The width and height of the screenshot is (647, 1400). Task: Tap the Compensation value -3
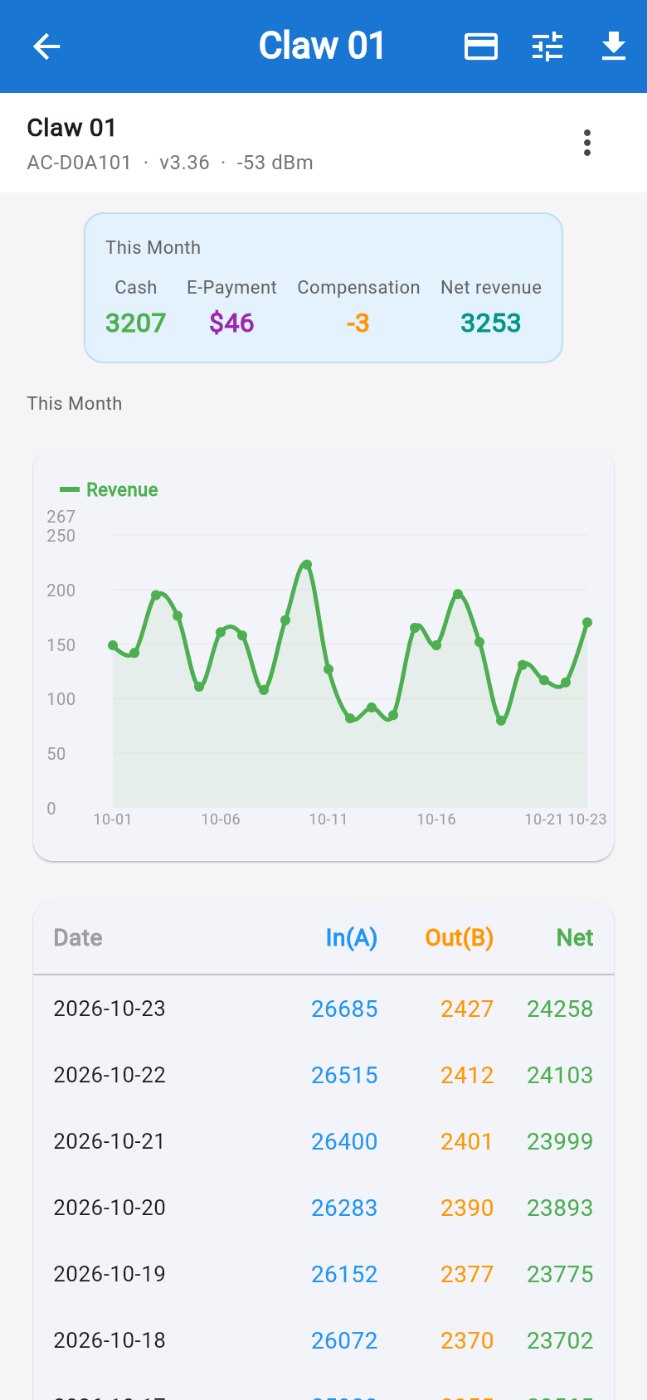(358, 323)
